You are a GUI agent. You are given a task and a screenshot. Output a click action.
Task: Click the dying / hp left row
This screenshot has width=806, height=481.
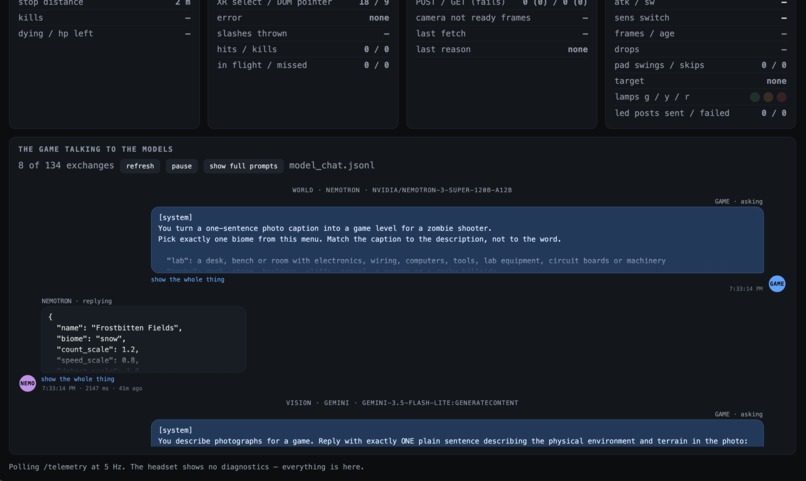coord(104,33)
